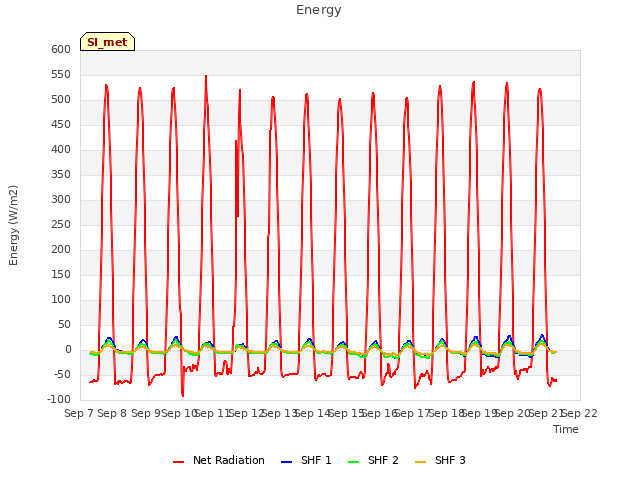Click the 350 y-axis tick value
The width and height of the screenshot is (640, 480).
pos(61,175)
